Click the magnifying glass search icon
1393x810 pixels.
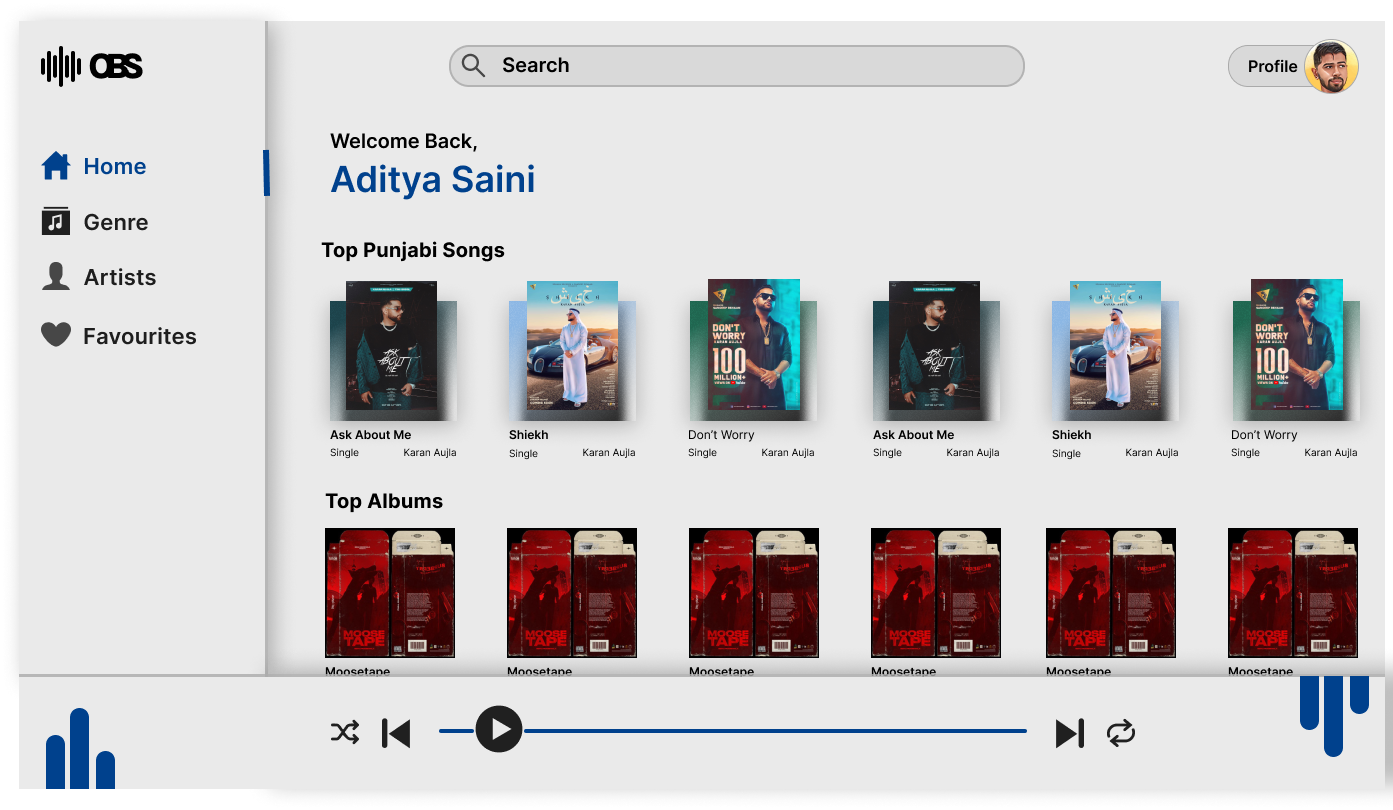474,66
